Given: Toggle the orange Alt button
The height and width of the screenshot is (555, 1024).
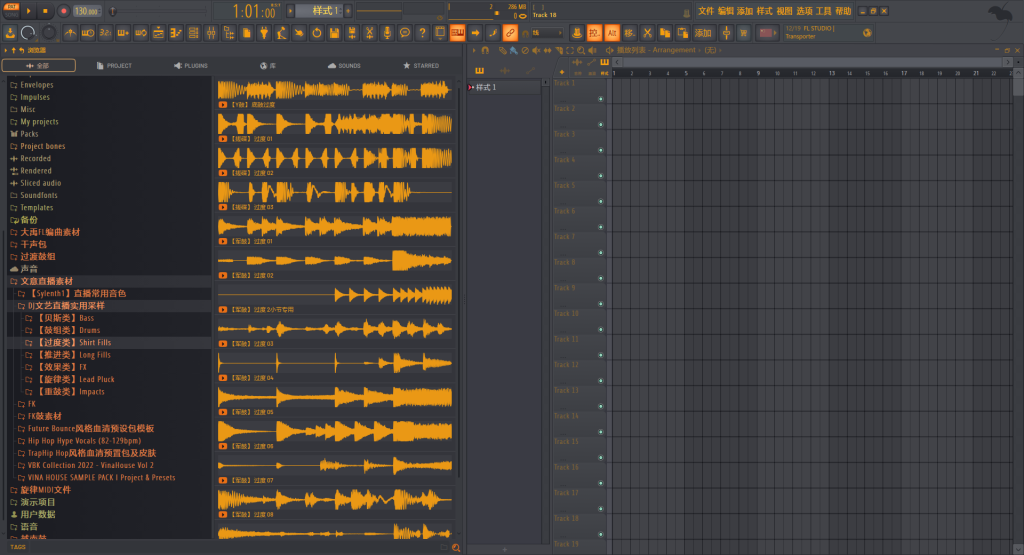Looking at the screenshot, I should click(x=612, y=33).
